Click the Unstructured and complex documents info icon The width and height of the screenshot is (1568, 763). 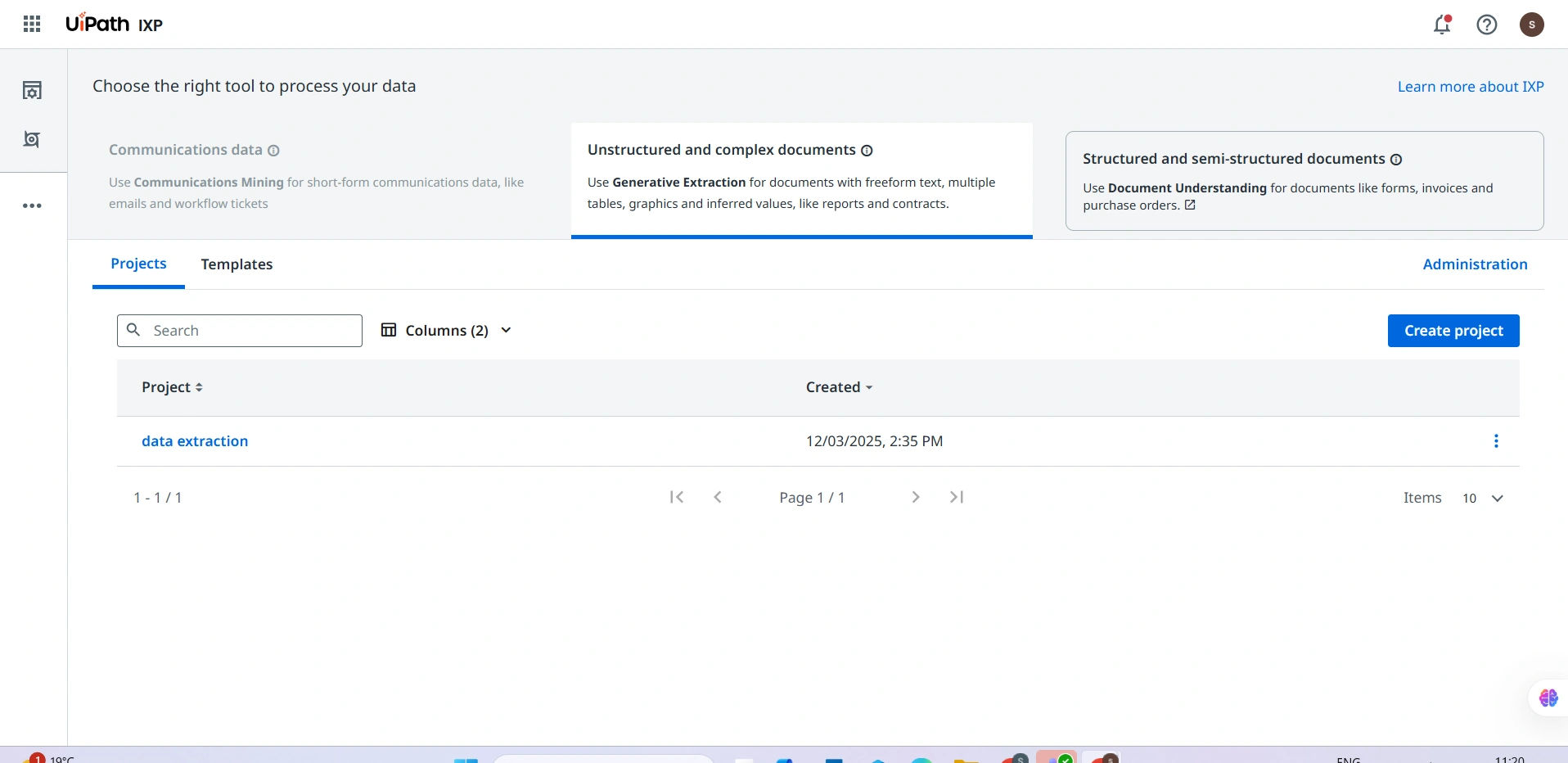pyautogui.click(x=867, y=151)
